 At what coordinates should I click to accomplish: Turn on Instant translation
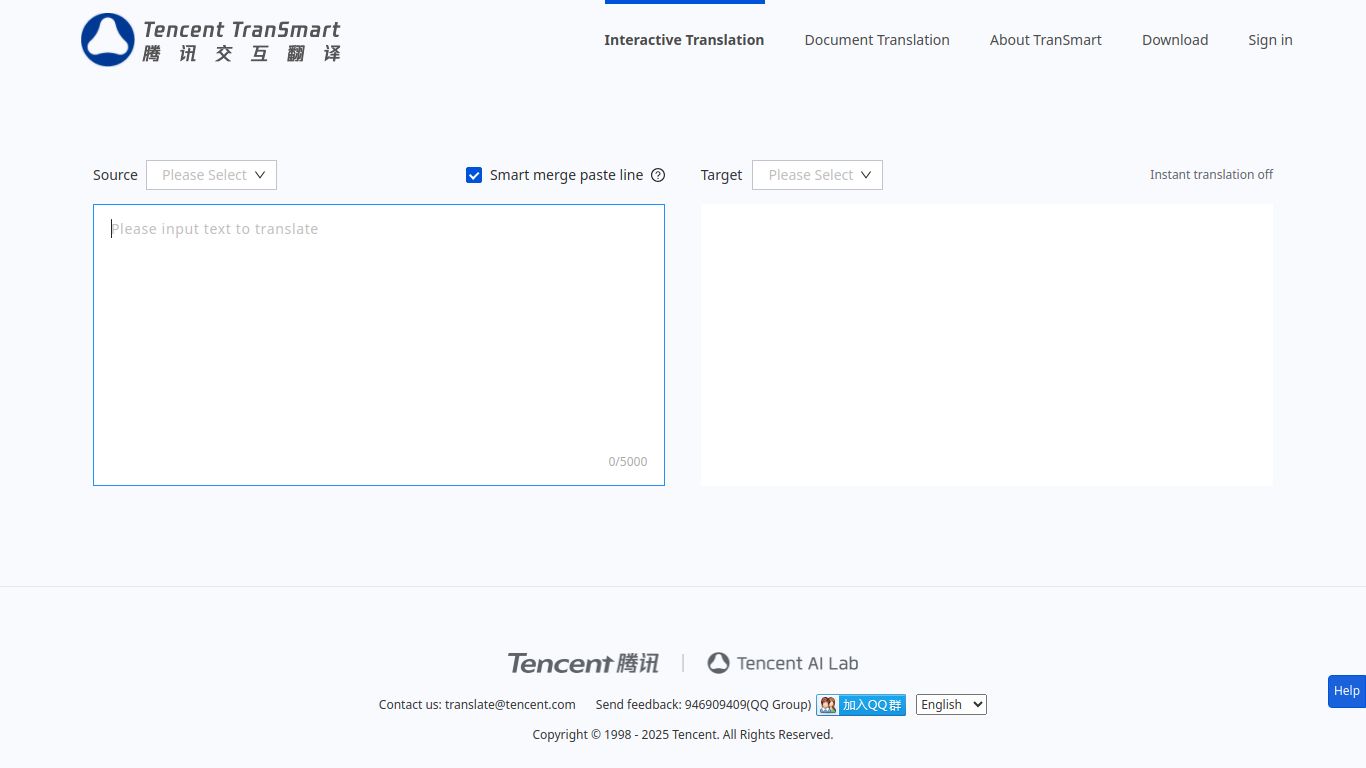[x=1211, y=174]
